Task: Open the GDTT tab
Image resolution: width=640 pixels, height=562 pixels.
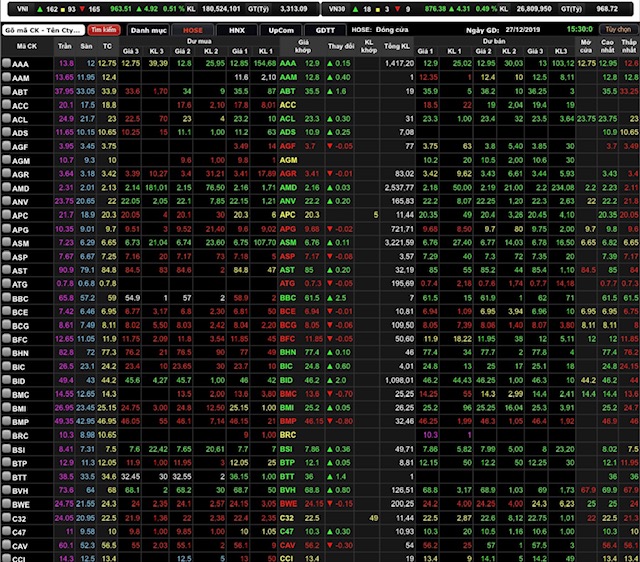Action: pyautogui.click(x=325, y=30)
